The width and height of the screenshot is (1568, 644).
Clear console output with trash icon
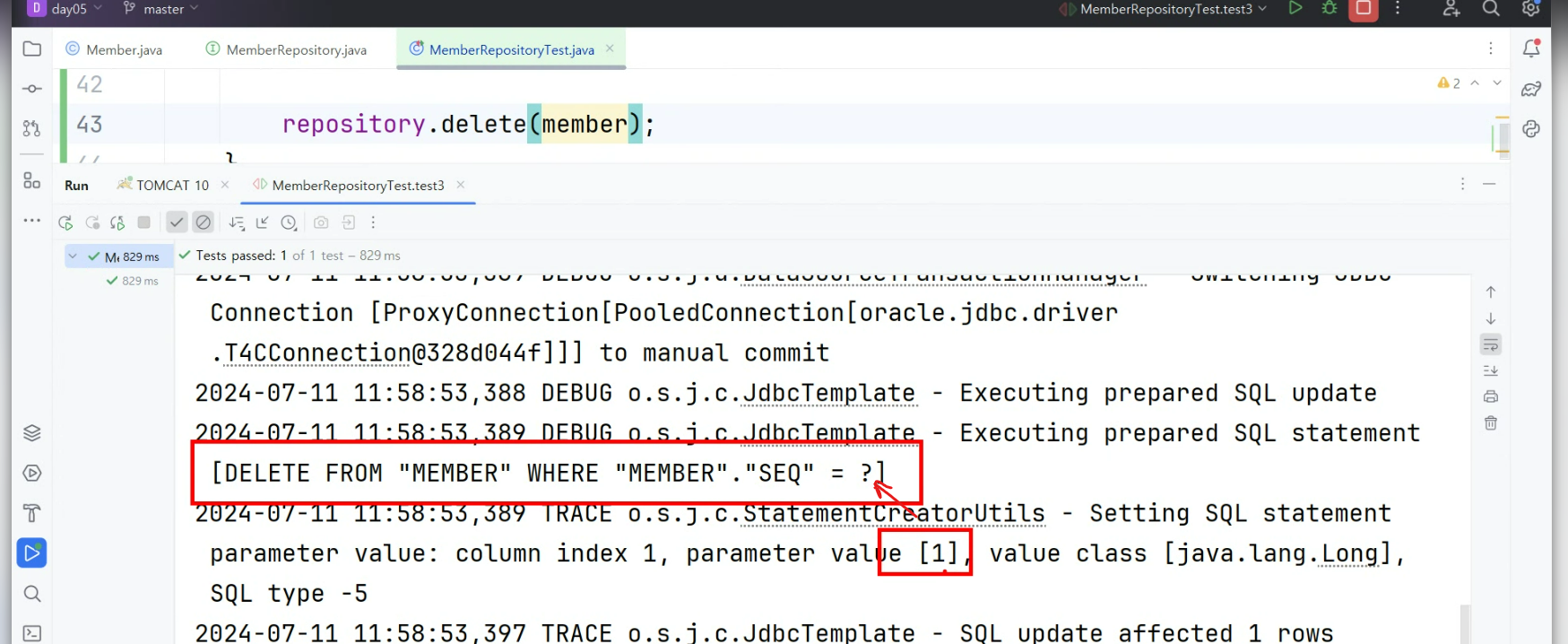point(1491,422)
